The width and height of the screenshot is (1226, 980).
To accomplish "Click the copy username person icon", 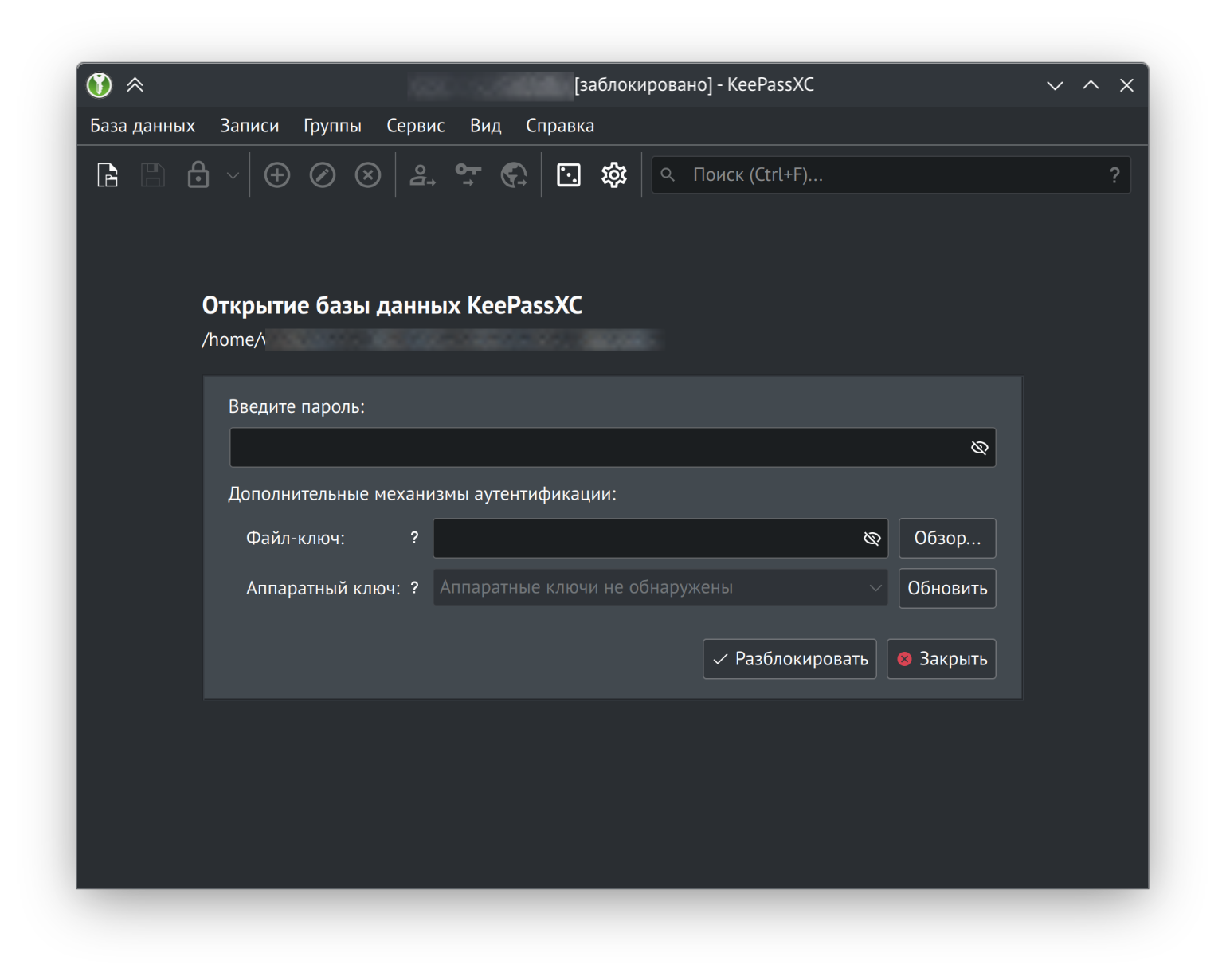I will [x=422, y=174].
